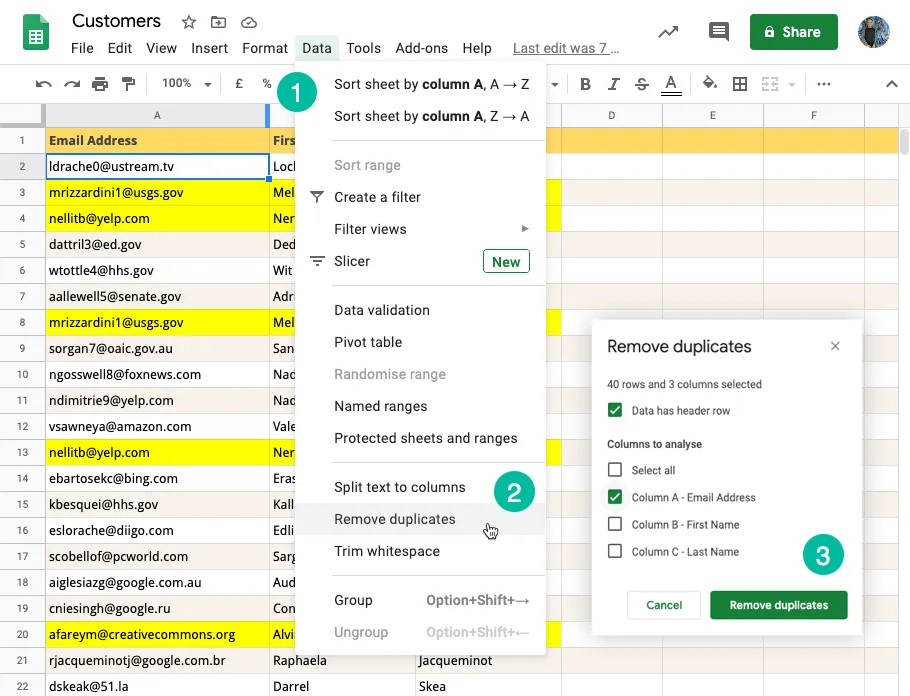Open the Tools menu
910x696 pixels.
click(363, 48)
